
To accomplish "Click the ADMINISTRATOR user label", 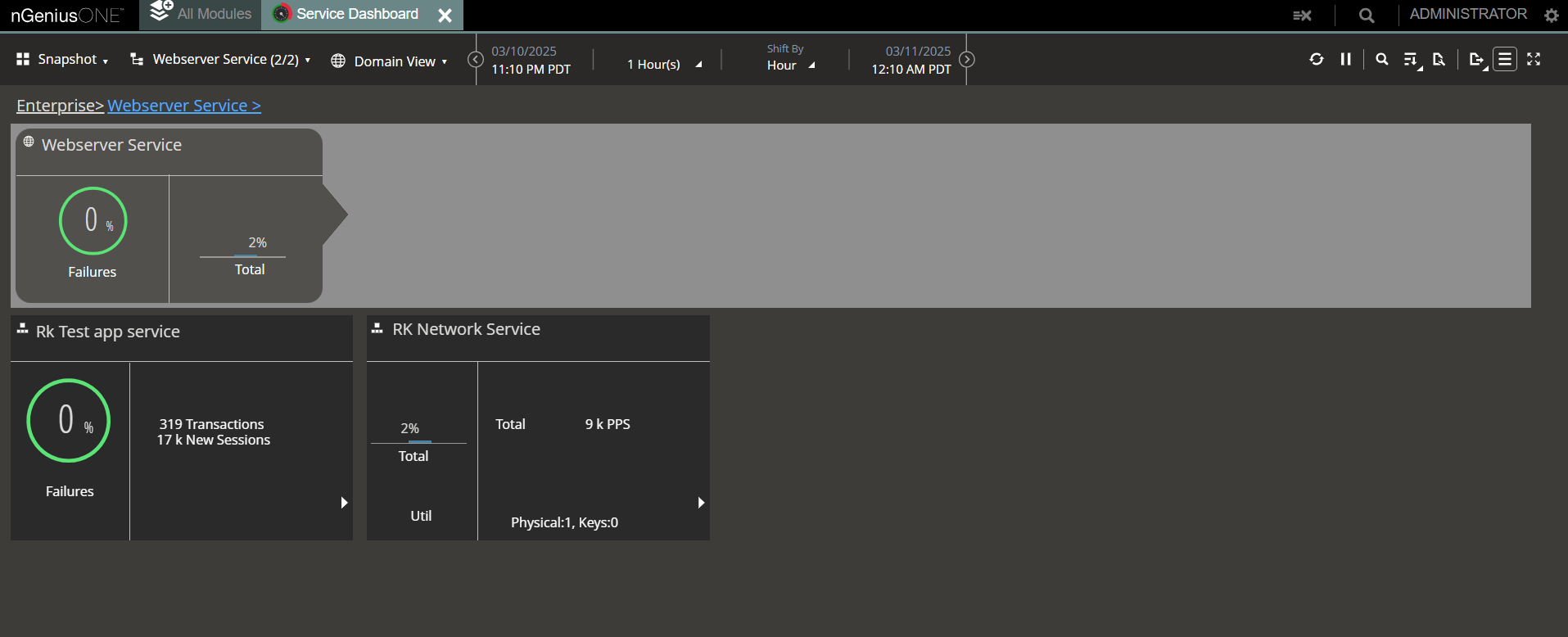I will tap(1468, 14).
